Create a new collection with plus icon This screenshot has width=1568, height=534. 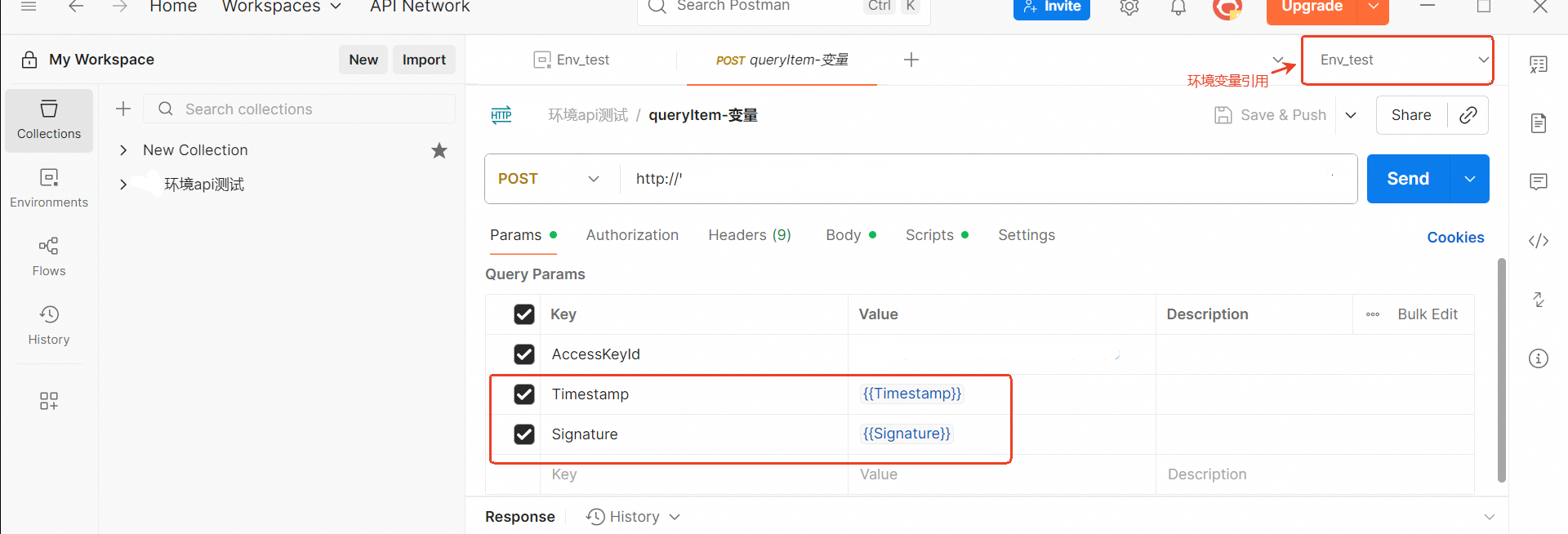[x=123, y=109]
